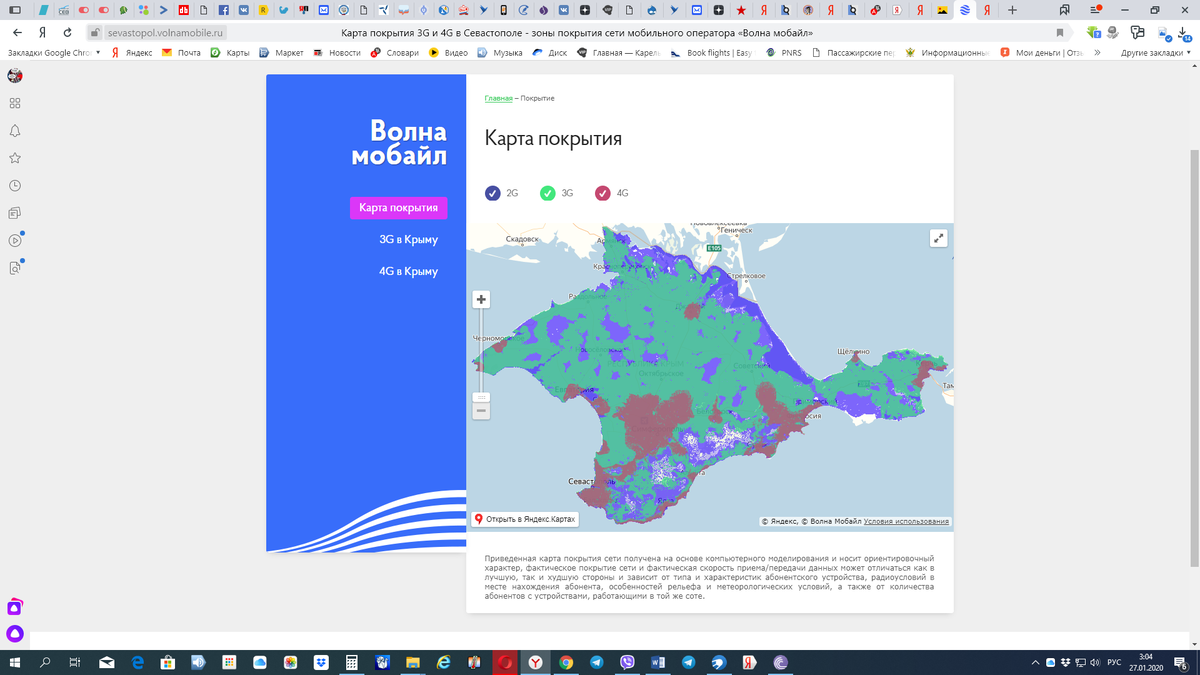Open browser downloads
The image size is (1200, 675).
(x=1185, y=33)
